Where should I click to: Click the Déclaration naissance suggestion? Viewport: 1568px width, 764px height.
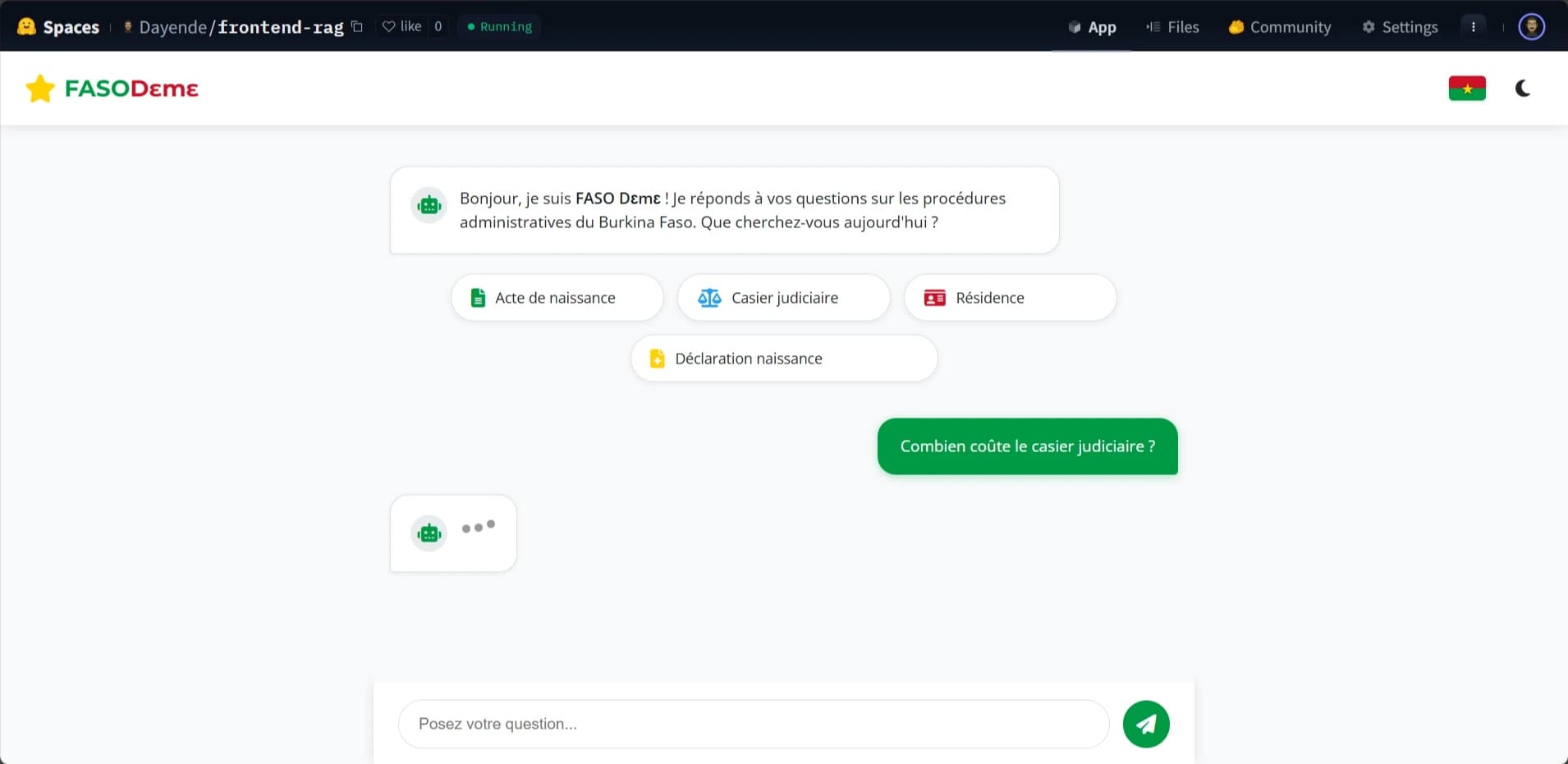783,359
